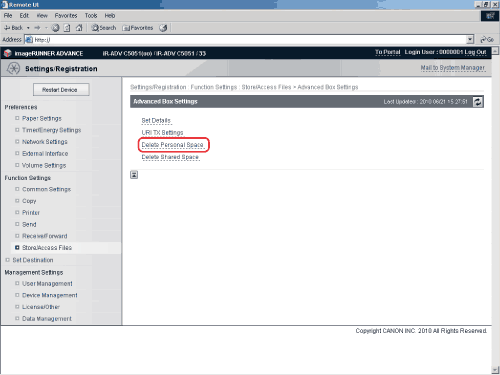Screen dimensions: 500x375
Task: Go back using the Back arrow
Action: 14,28
